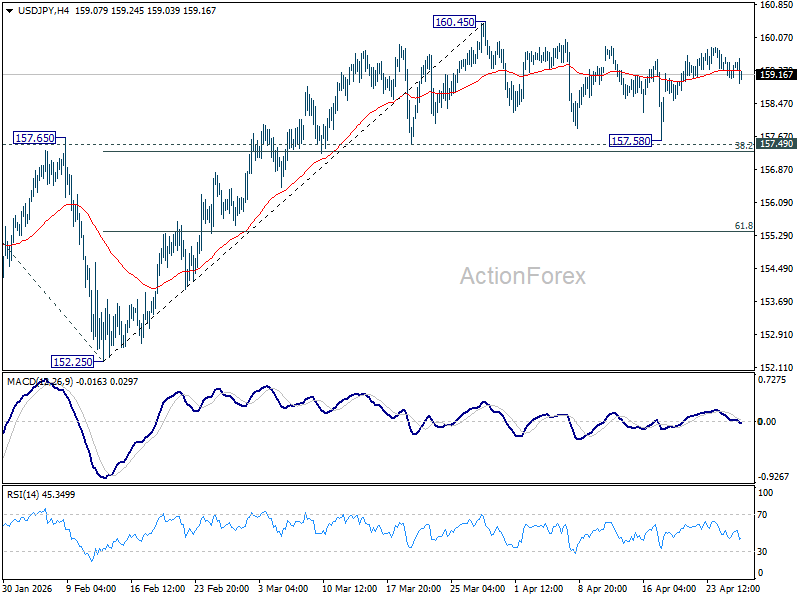Image resolution: width=800 pixels, height=600 pixels.
Task: Expand the RSI indicator pane
Action: [x=400, y=530]
